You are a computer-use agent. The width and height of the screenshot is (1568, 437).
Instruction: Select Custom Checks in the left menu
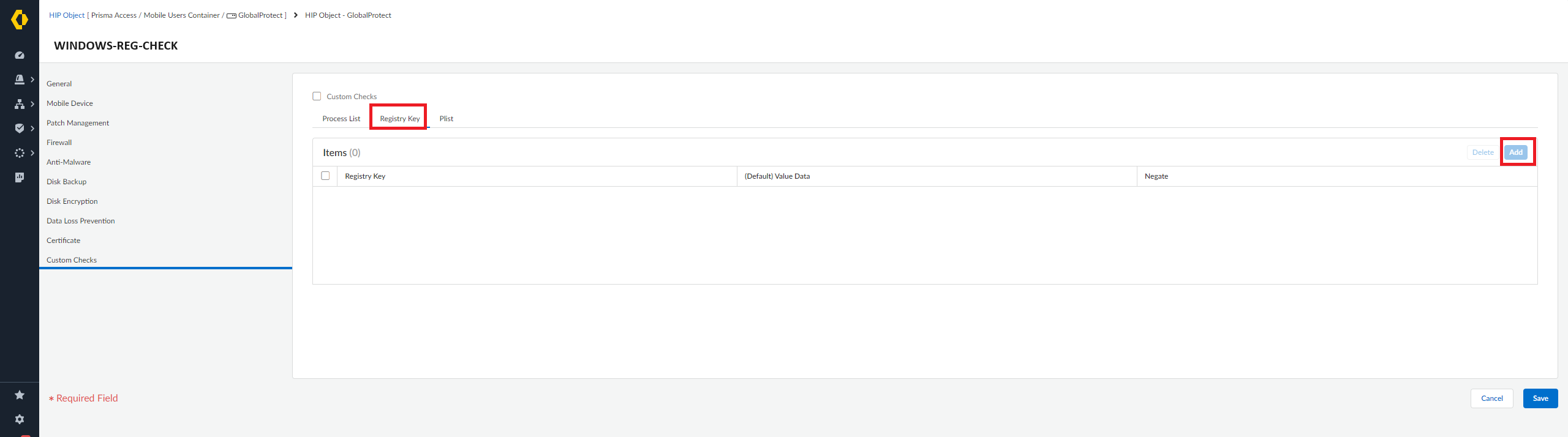72,260
